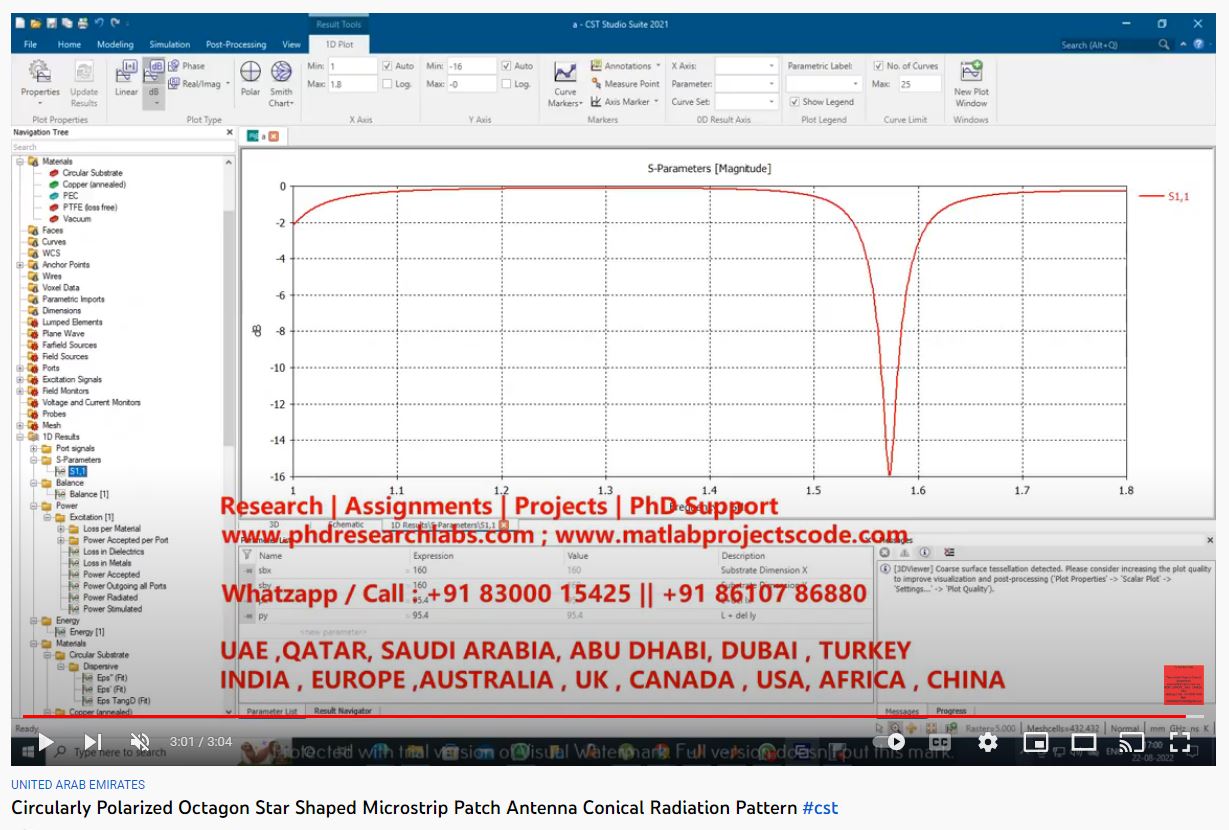Open the Post-Processing ribbon tab
Viewport: 1229px width, 830px height.
click(x=236, y=45)
